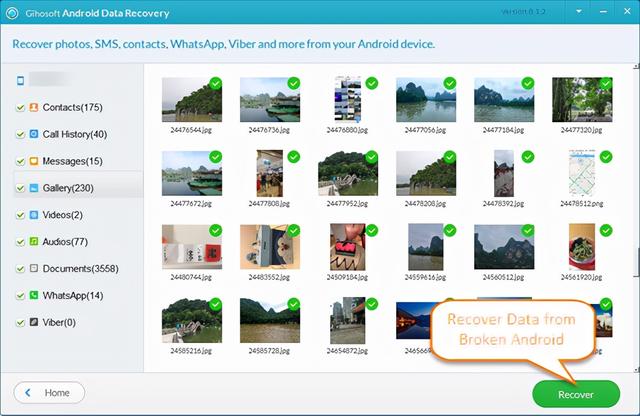Go back with the Home button

click(49, 393)
